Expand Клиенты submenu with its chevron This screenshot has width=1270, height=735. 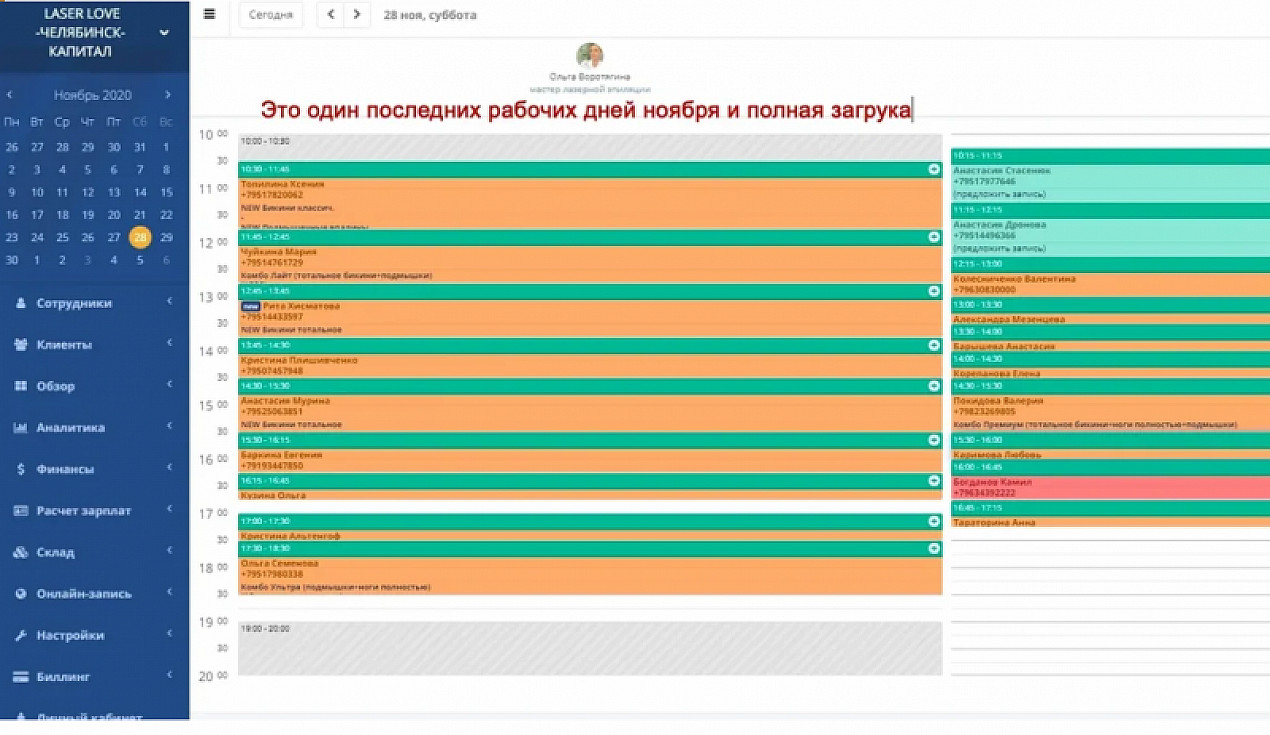coord(170,343)
